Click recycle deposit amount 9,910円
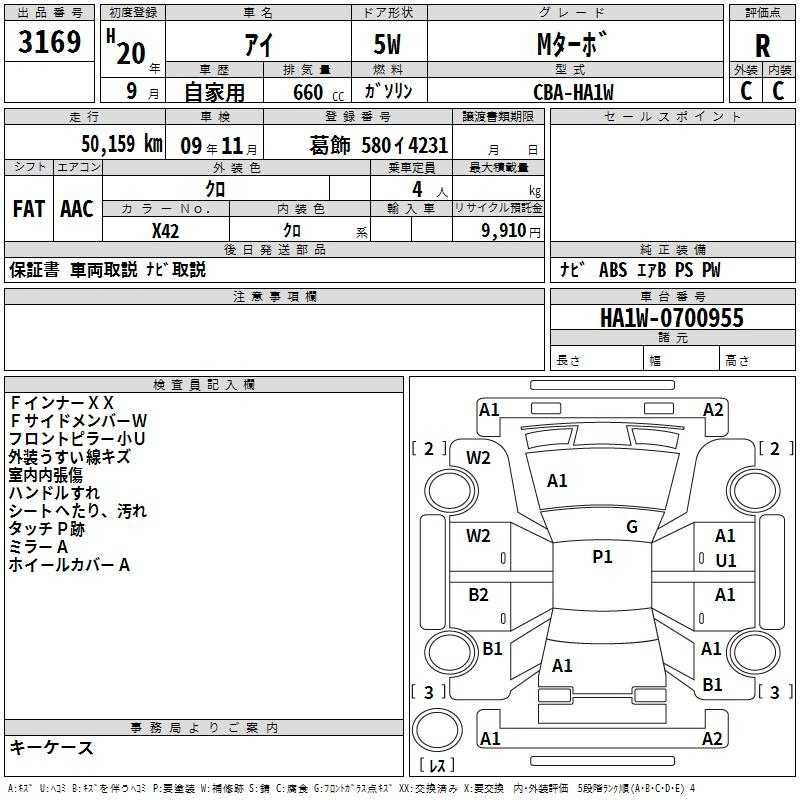800x800 pixels. pyautogui.click(x=510, y=230)
